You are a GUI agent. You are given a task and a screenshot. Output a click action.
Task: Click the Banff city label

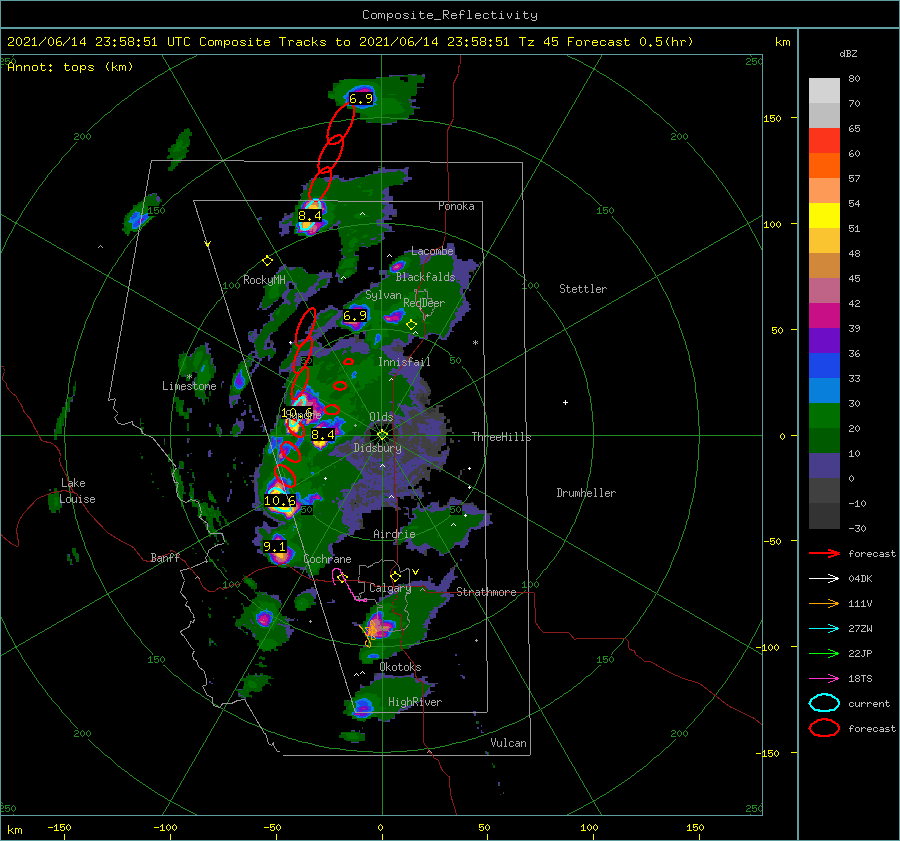165,557
